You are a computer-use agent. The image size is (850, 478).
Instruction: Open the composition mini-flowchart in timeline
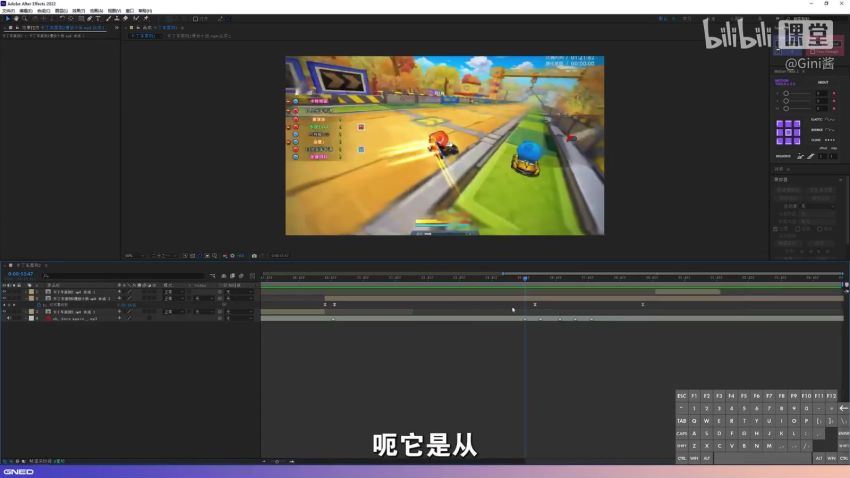click(x=212, y=276)
